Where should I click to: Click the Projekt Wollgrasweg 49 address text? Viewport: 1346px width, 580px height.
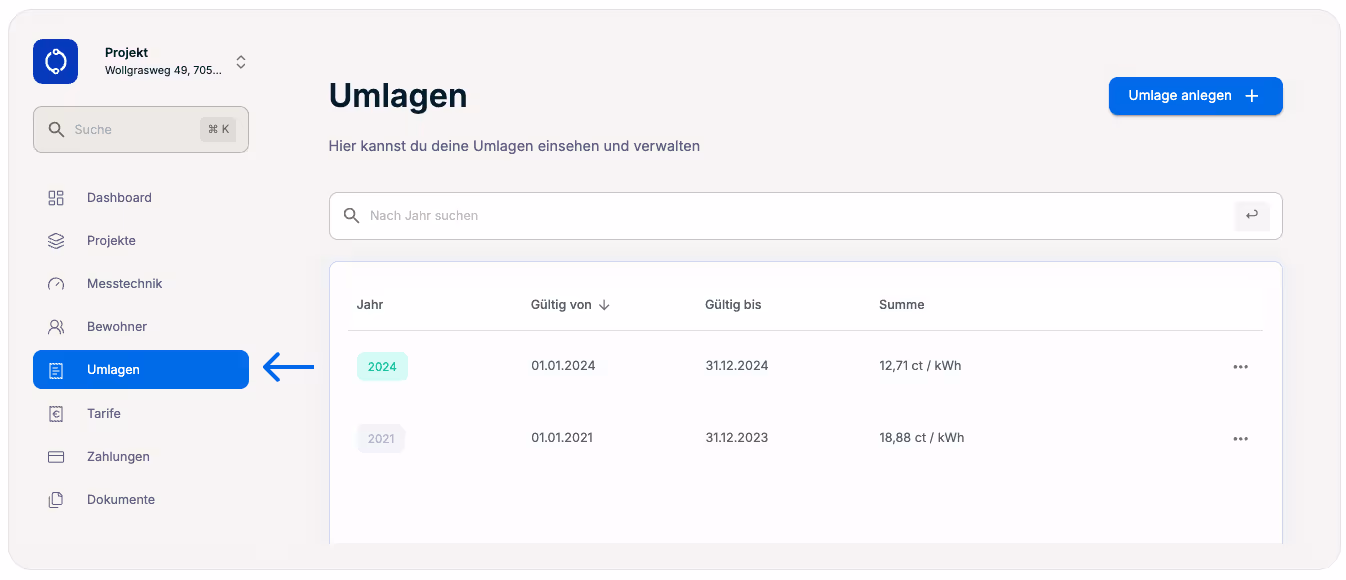(163, 71)
